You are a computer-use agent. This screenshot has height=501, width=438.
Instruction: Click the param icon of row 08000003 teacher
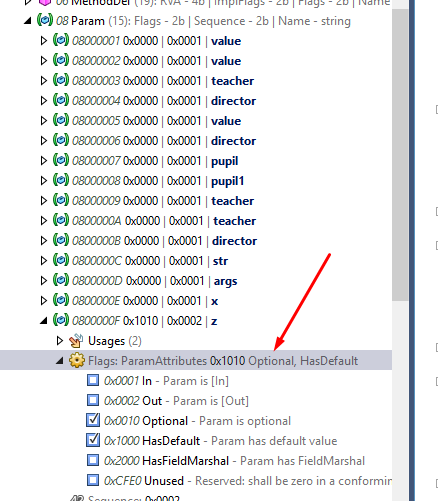click(61, 80)
